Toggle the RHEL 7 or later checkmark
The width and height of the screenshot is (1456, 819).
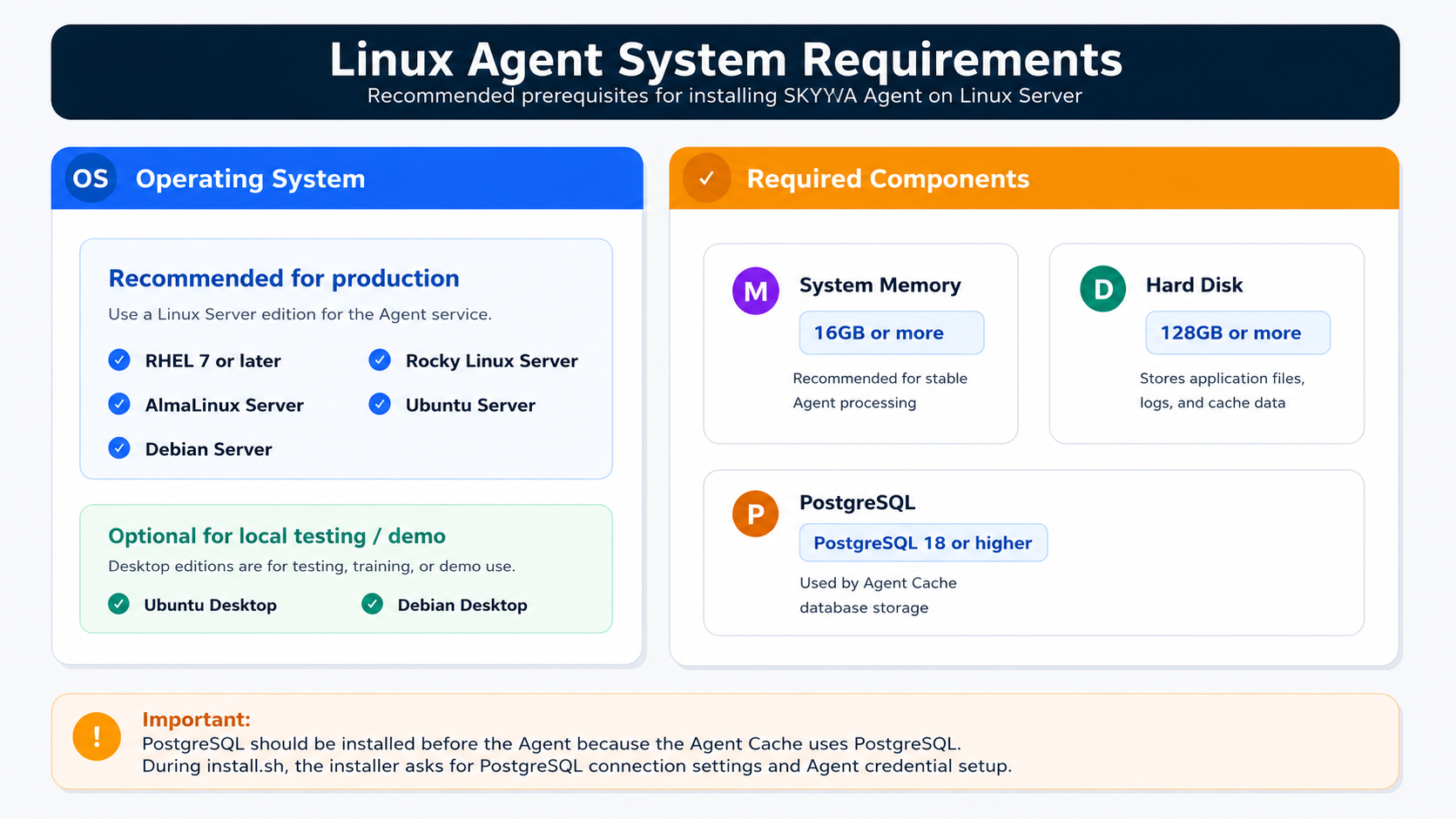pos(119,359)
